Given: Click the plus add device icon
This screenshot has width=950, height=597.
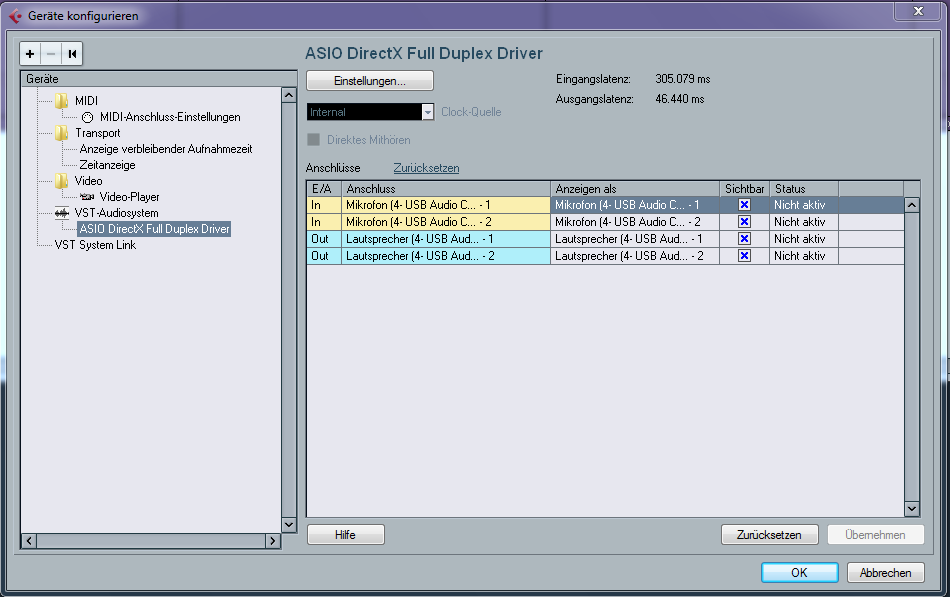Looking at the screenshot, I should (30, 54).
